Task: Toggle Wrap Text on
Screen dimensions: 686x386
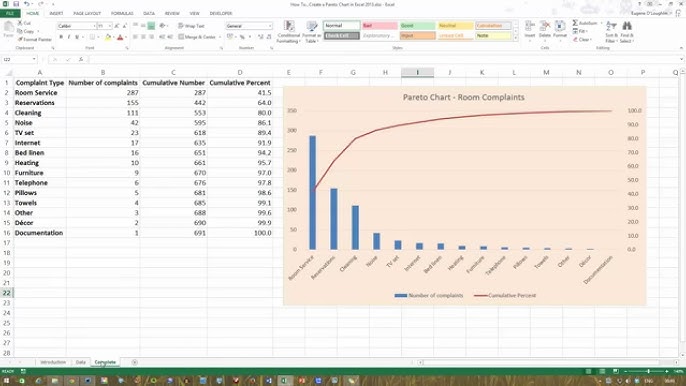Action: coord(191,26)
